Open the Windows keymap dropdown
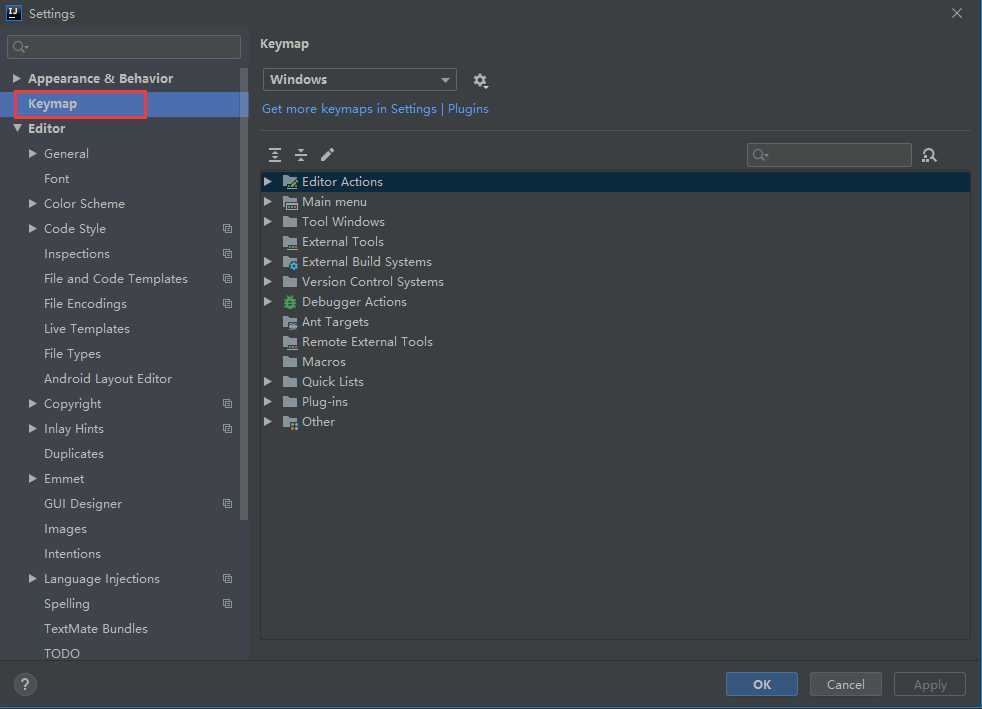Image resolution: width=982 pixels, height=709 pixels. point(359,80)
